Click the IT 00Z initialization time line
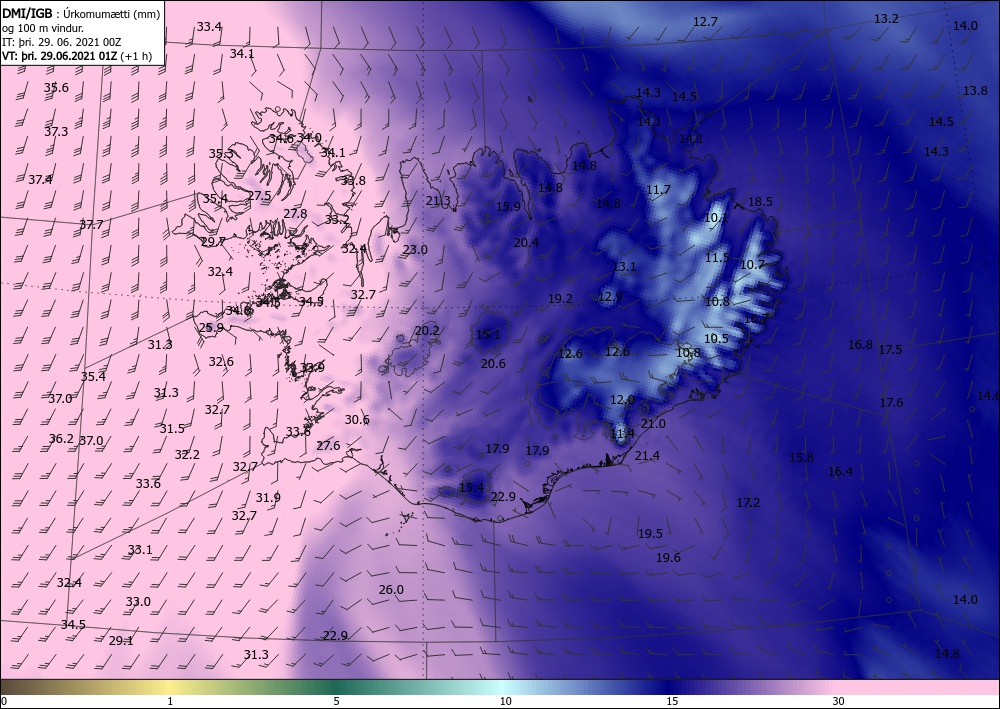This screenshot has height=709, width=1000. click(x=62, y=41)
